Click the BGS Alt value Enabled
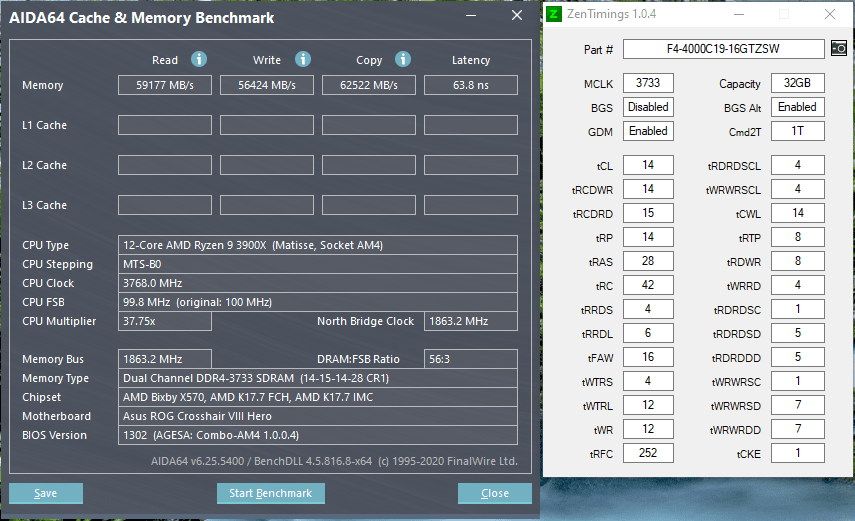 [798, 107]
